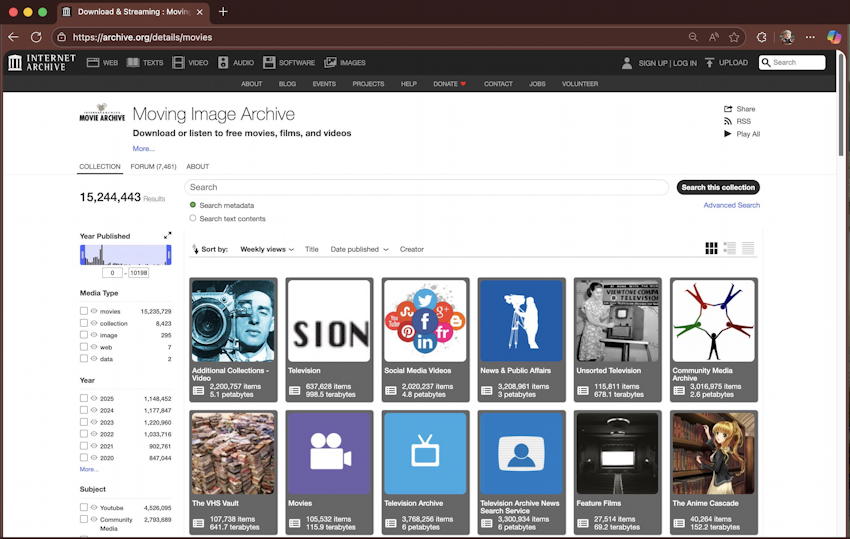The image size is (850, 539).
Task: Click the right handle of year slider
Action: pyautogui.click(x=169, y=255)
